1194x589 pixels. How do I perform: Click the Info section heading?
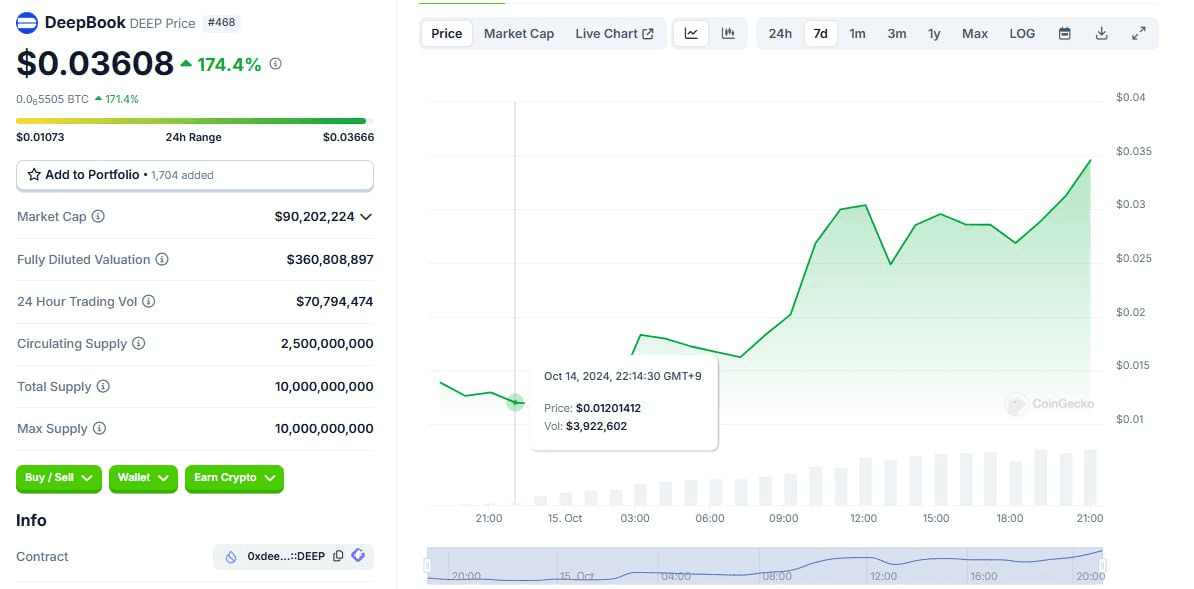click(31, 520)
